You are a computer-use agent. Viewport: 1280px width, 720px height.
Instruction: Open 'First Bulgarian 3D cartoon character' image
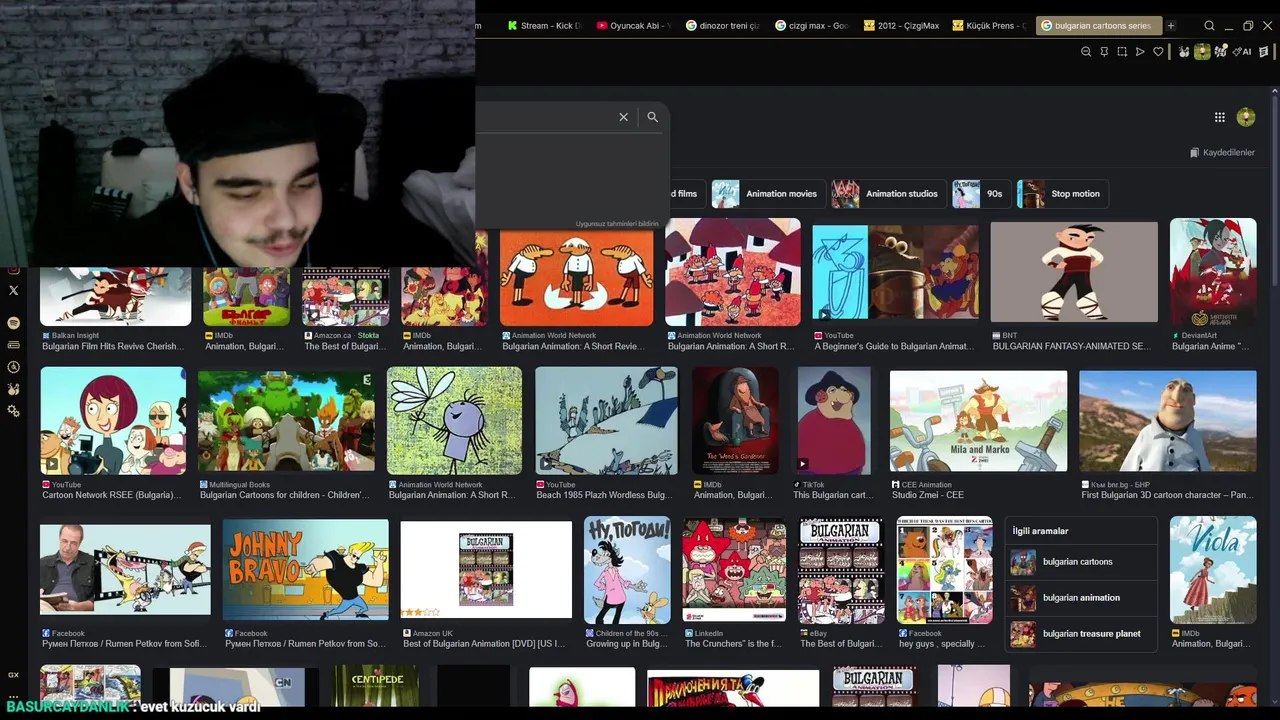point(1168,421)
